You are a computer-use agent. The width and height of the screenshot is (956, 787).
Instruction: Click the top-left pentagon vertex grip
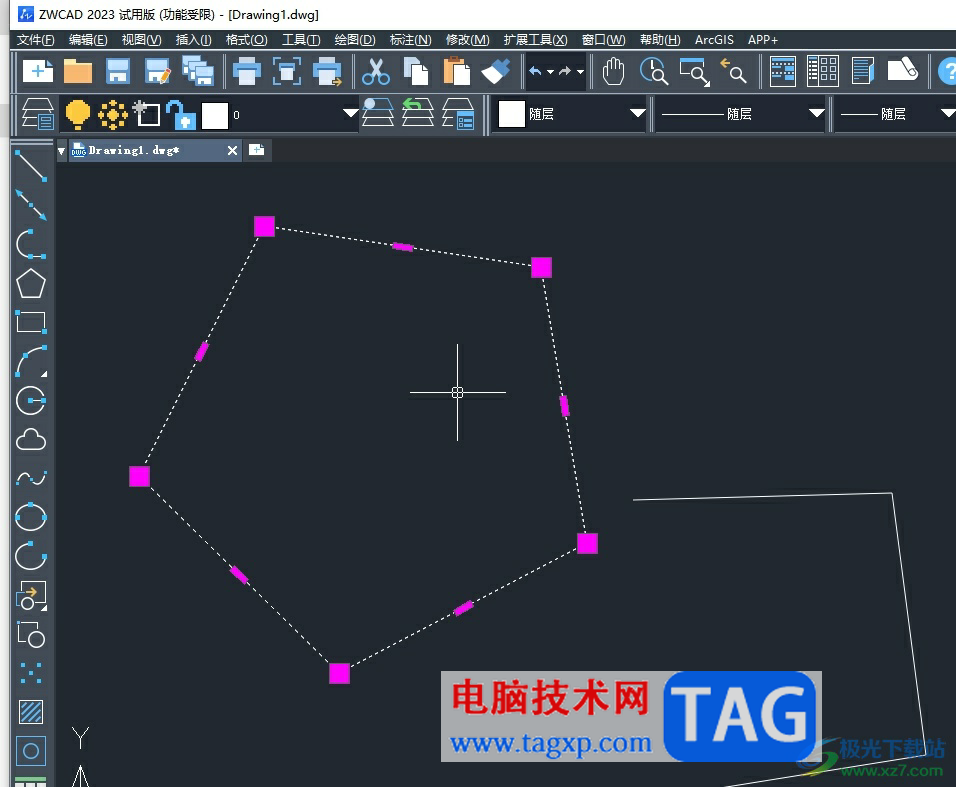click(264, 226)
